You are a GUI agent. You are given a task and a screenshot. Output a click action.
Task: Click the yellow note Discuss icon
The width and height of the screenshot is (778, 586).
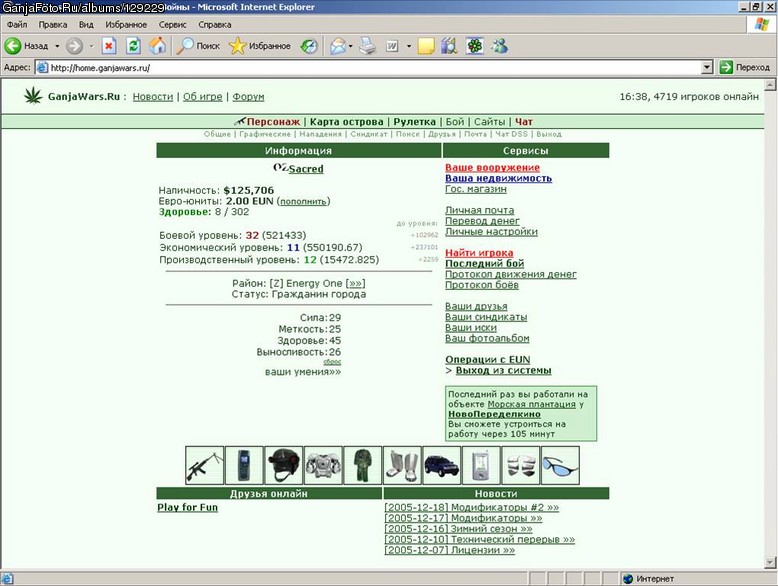pos(426,46)
